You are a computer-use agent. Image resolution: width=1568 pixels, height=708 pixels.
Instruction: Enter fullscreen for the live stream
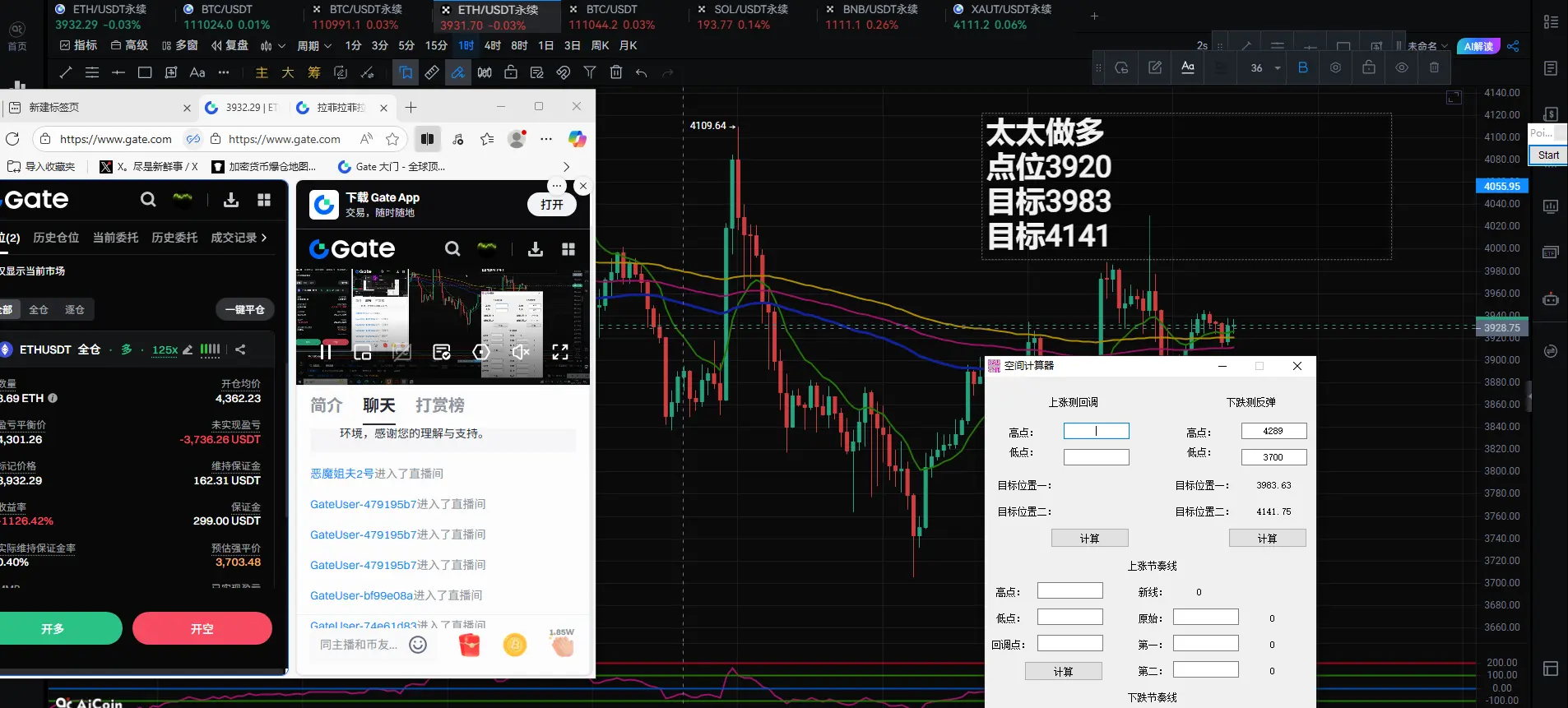(x=560, y=352)
